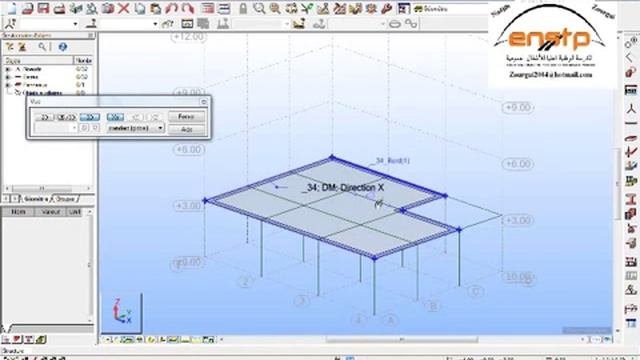Switch to the Géométrie tab
Image resolution: width=640 pixels, height=360 pixels.
pos(35,199)
